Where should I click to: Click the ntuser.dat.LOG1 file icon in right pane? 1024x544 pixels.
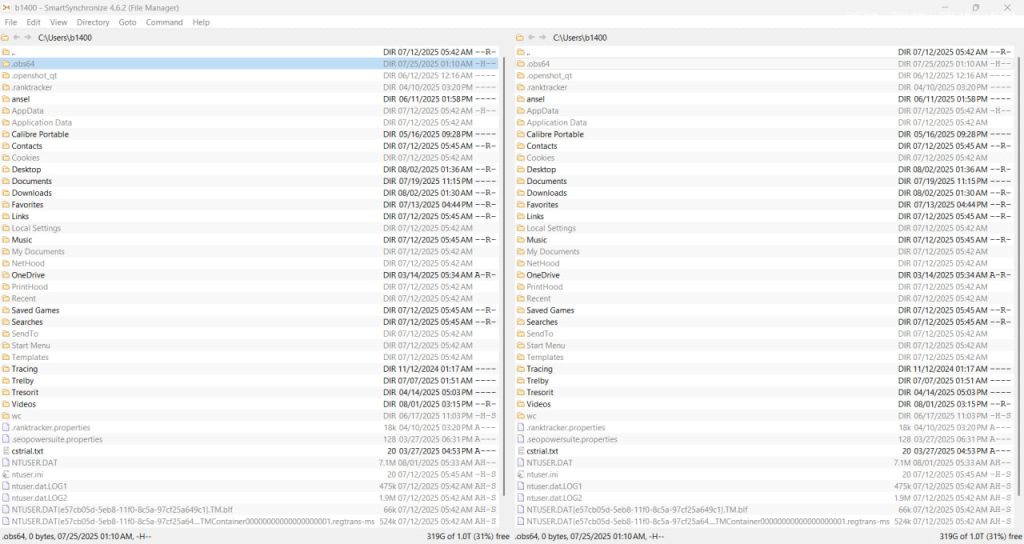[x=520, y=487]
